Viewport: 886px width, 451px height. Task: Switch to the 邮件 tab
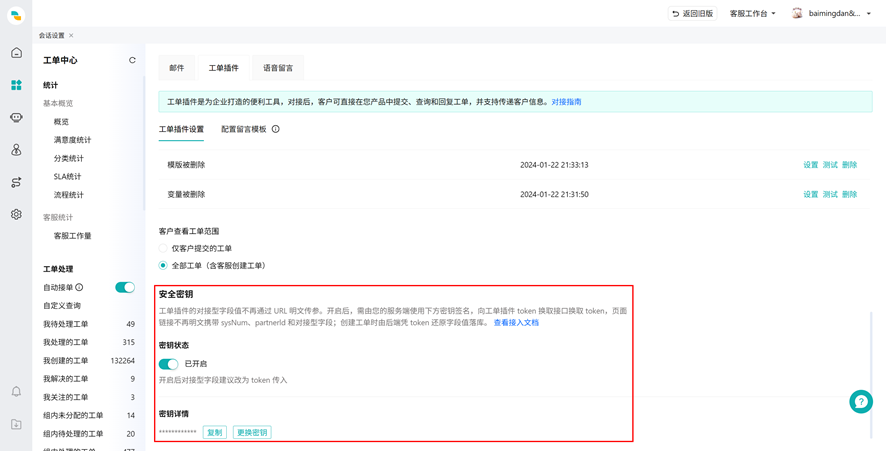click(177, 68)
